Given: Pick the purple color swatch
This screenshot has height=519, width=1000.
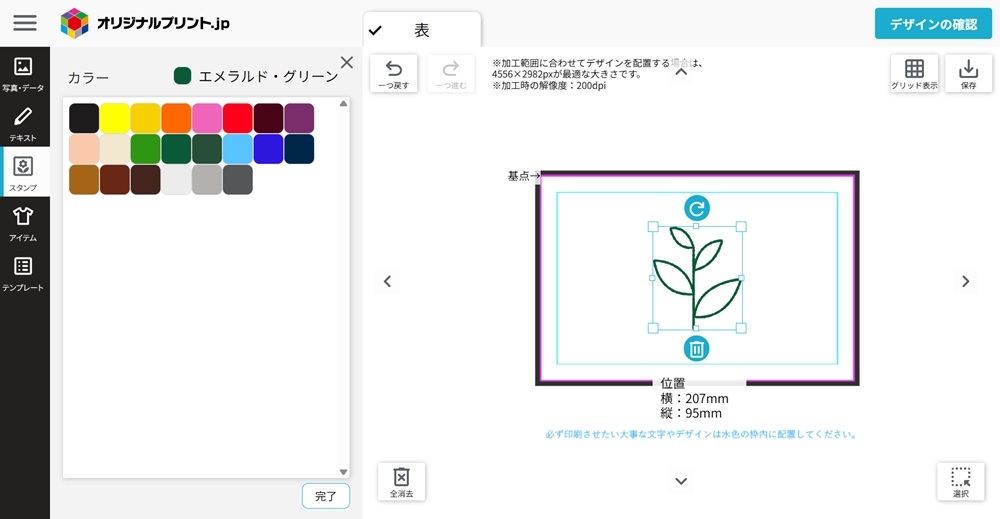Looking at the screenshot, I should point(299,118).
